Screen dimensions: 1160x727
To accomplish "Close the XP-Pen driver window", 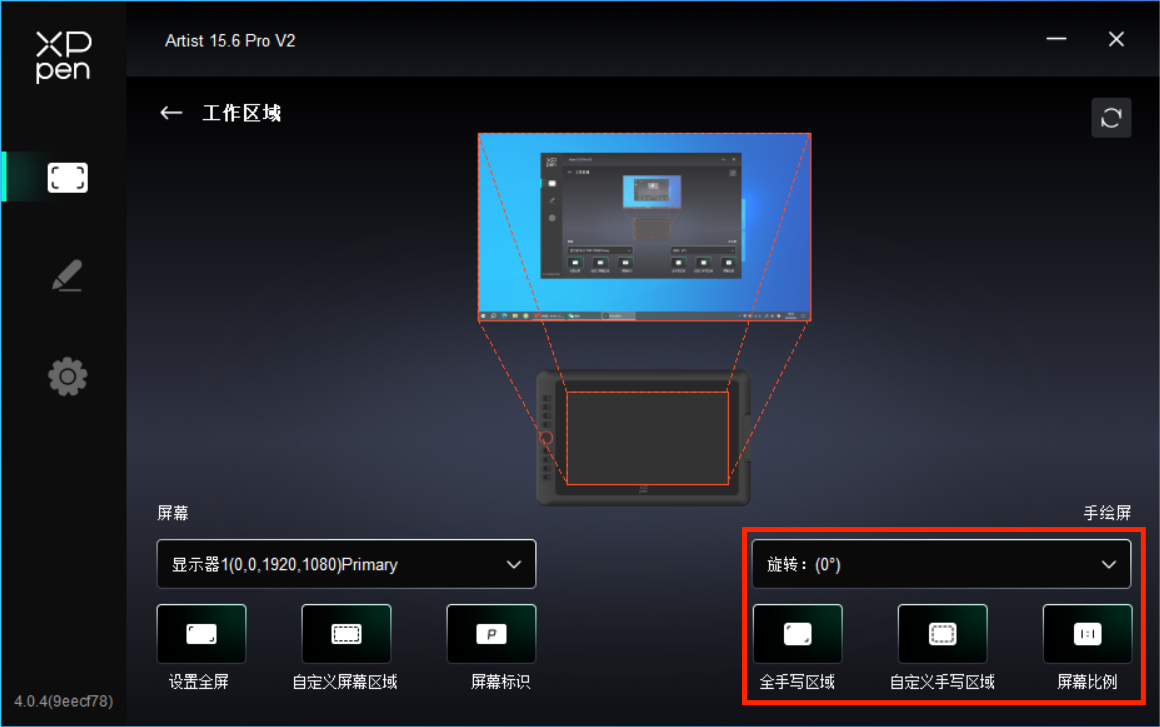I will [x=1116, y=40].
